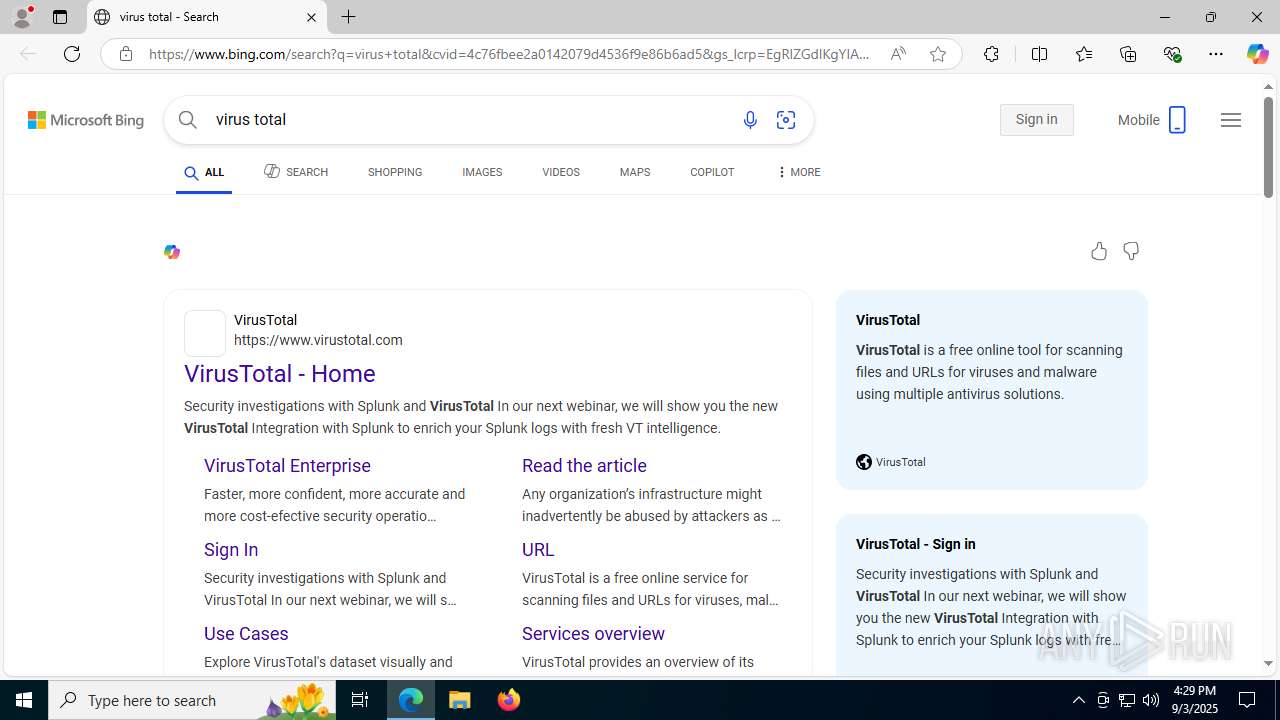
Task: Open the Collections icon
Action: coord(1128,54)
